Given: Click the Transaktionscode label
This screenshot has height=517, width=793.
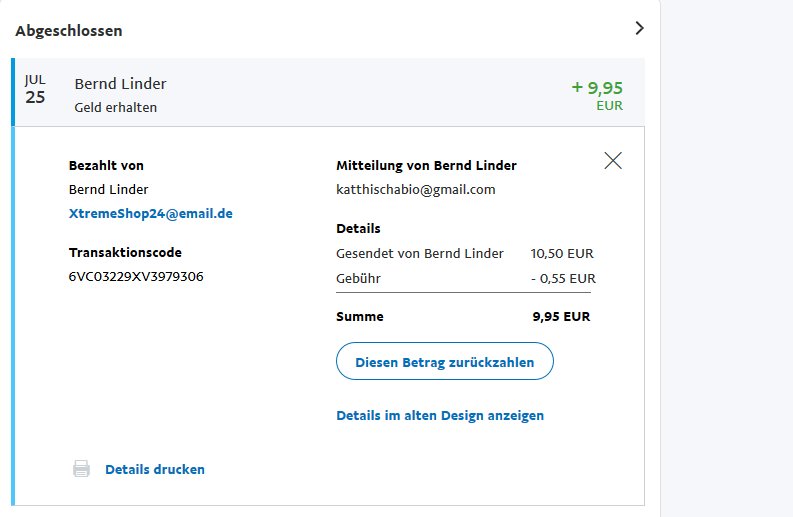Looking at the screenshot, I should (125, 252).
